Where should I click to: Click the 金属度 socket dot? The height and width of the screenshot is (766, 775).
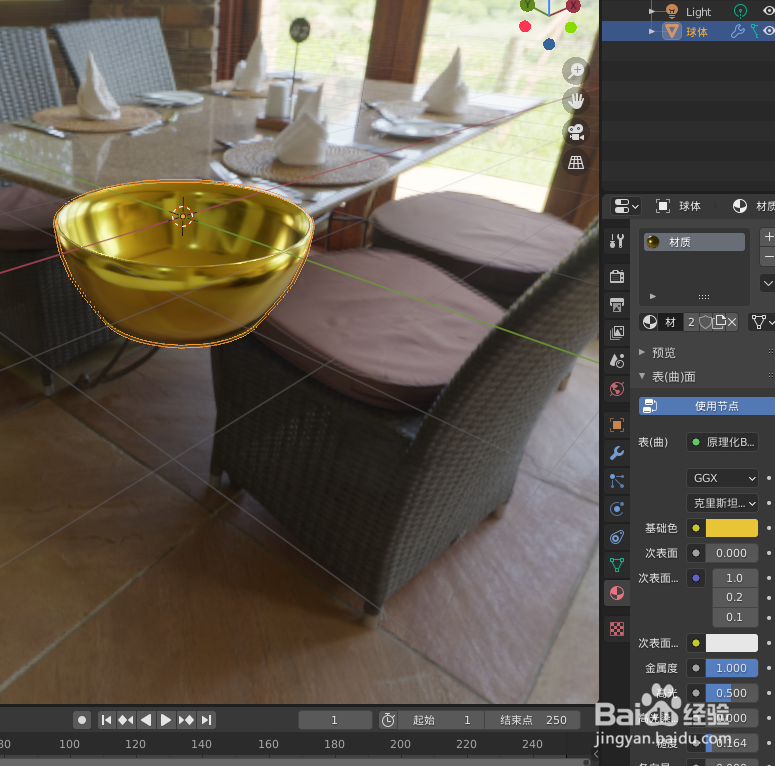pos(696,668)
